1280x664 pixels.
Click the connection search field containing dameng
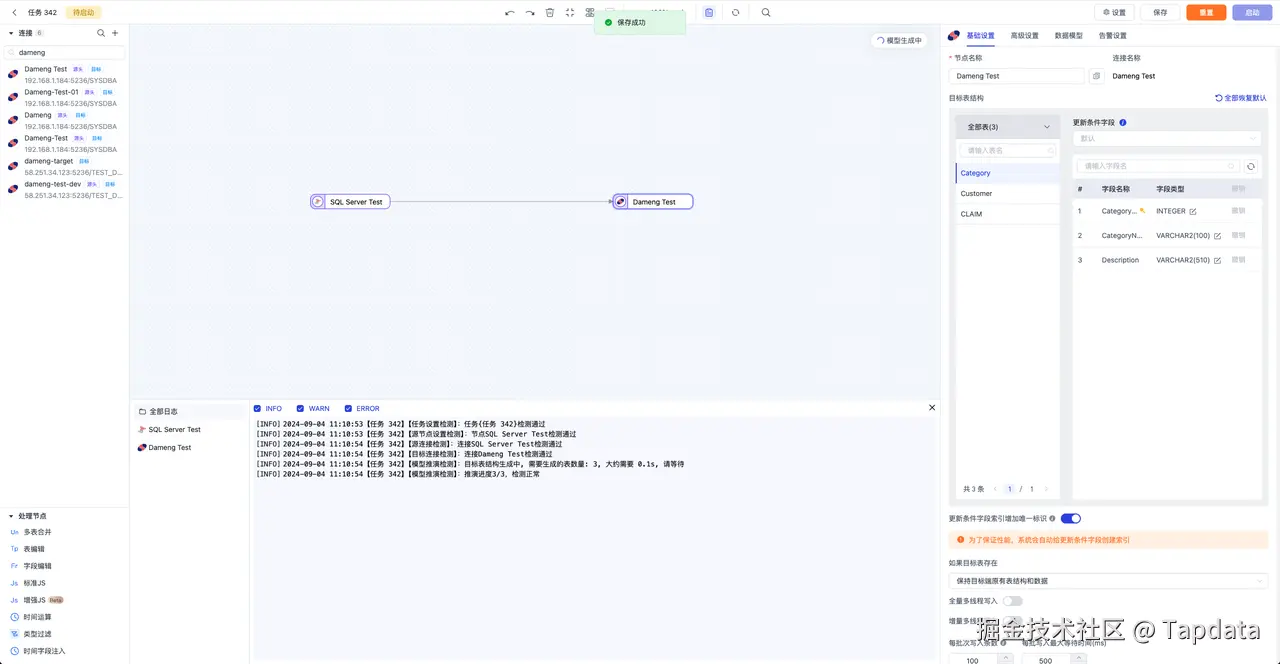(x=64, y=52)
